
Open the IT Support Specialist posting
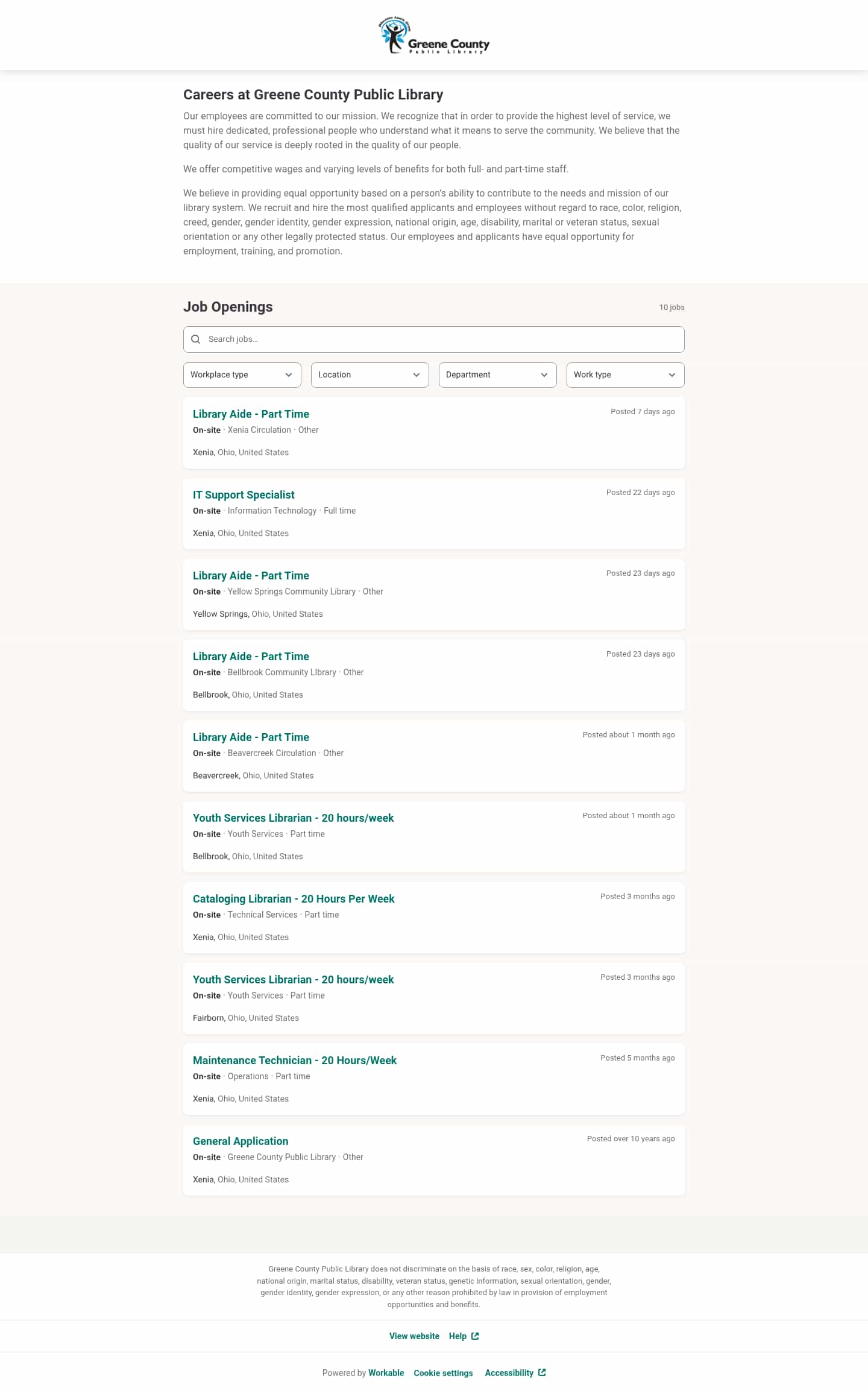tap(244, 494)
